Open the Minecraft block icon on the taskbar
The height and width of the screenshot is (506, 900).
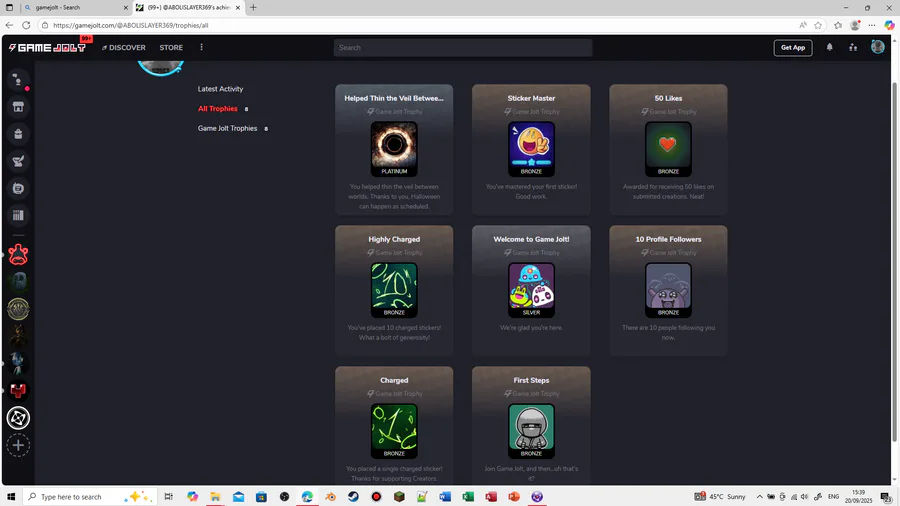pos(399,497)
